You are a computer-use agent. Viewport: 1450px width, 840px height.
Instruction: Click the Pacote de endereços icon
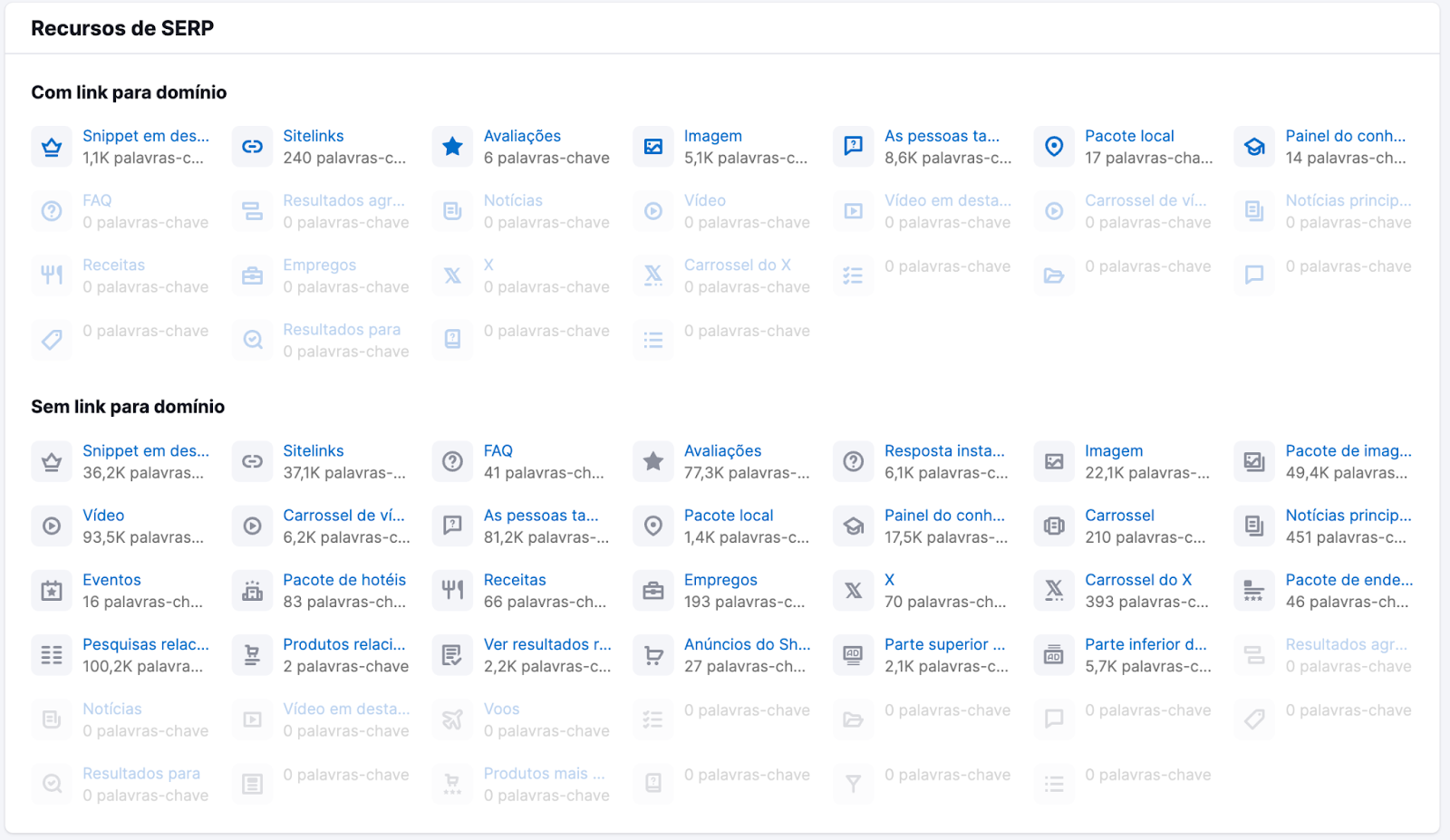1254,591
